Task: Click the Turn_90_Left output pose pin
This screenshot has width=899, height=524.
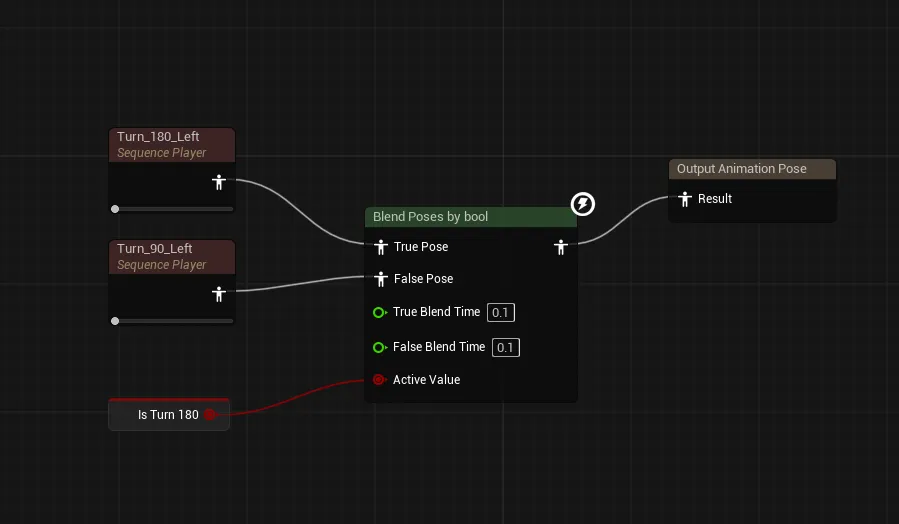Action: pos(218,294)
